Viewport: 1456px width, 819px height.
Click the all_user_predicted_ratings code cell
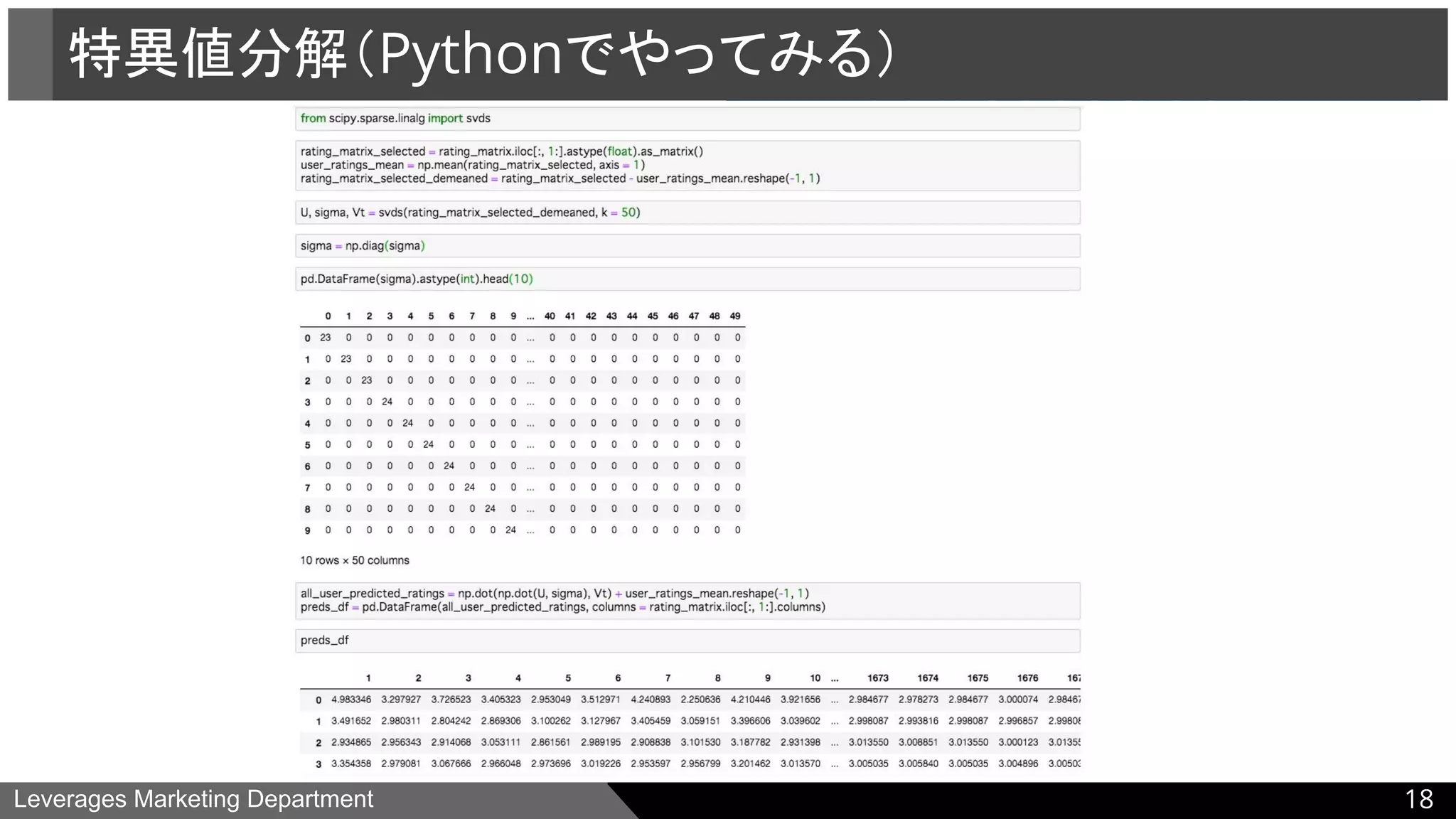point(687,601)
